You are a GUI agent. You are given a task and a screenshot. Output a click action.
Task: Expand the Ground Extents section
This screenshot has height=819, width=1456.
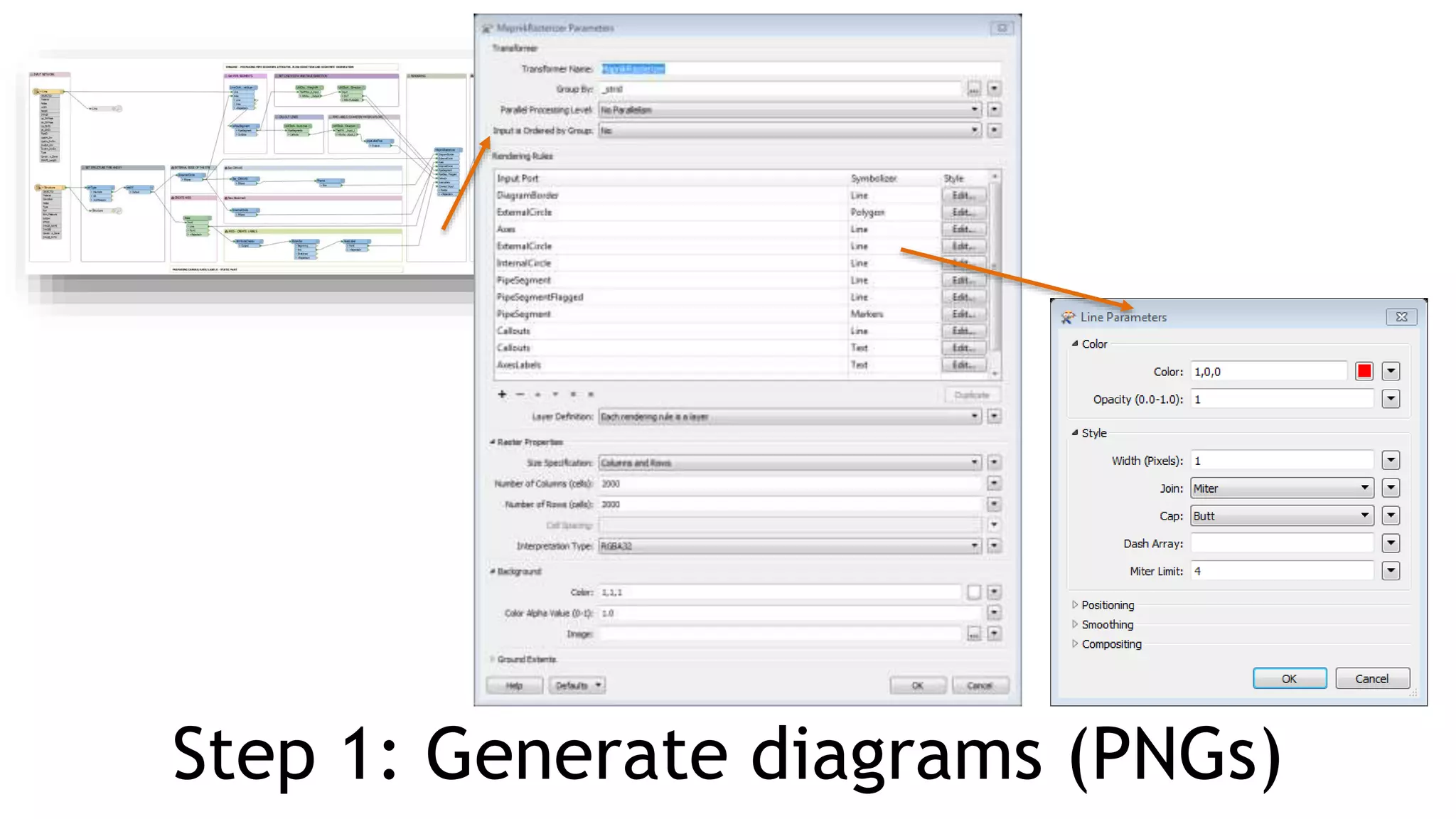492,659
